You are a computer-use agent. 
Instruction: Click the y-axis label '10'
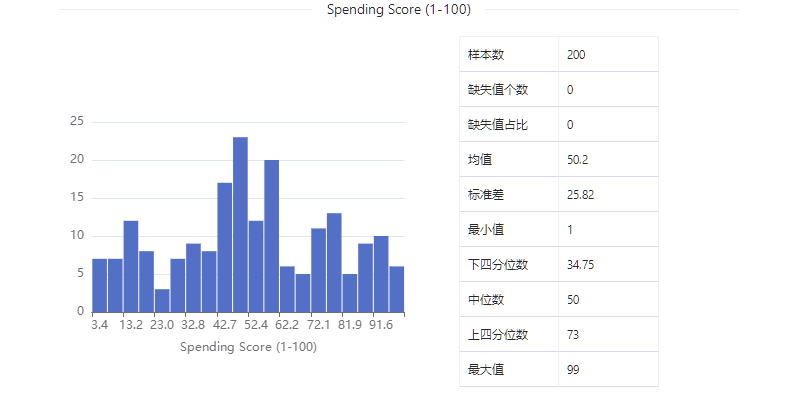[x=77, y=236]
